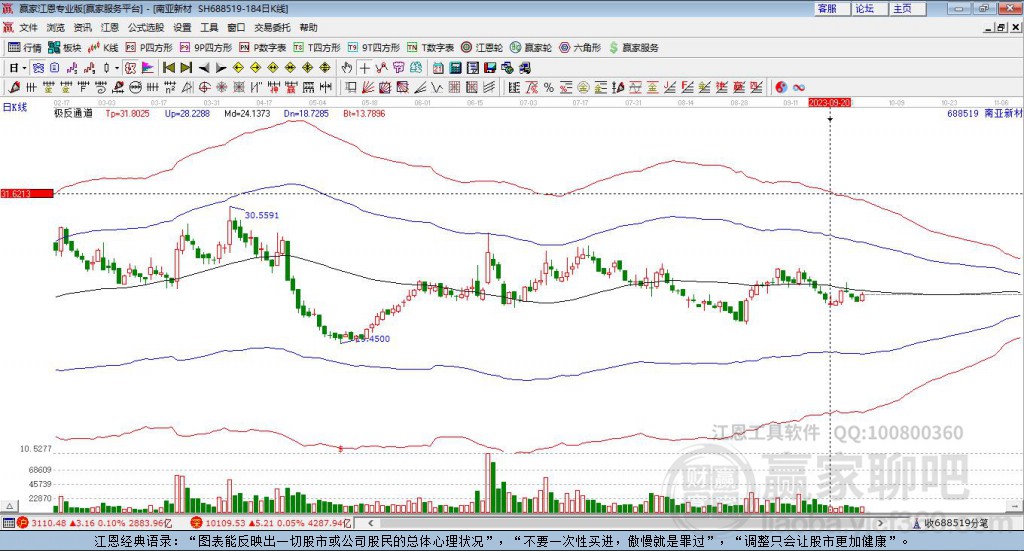Image resolution: width=1024 pixels, height=551 pixels.
Task: Open the 赢家轮 wheel tool
Action: click(x=531, y=48)
